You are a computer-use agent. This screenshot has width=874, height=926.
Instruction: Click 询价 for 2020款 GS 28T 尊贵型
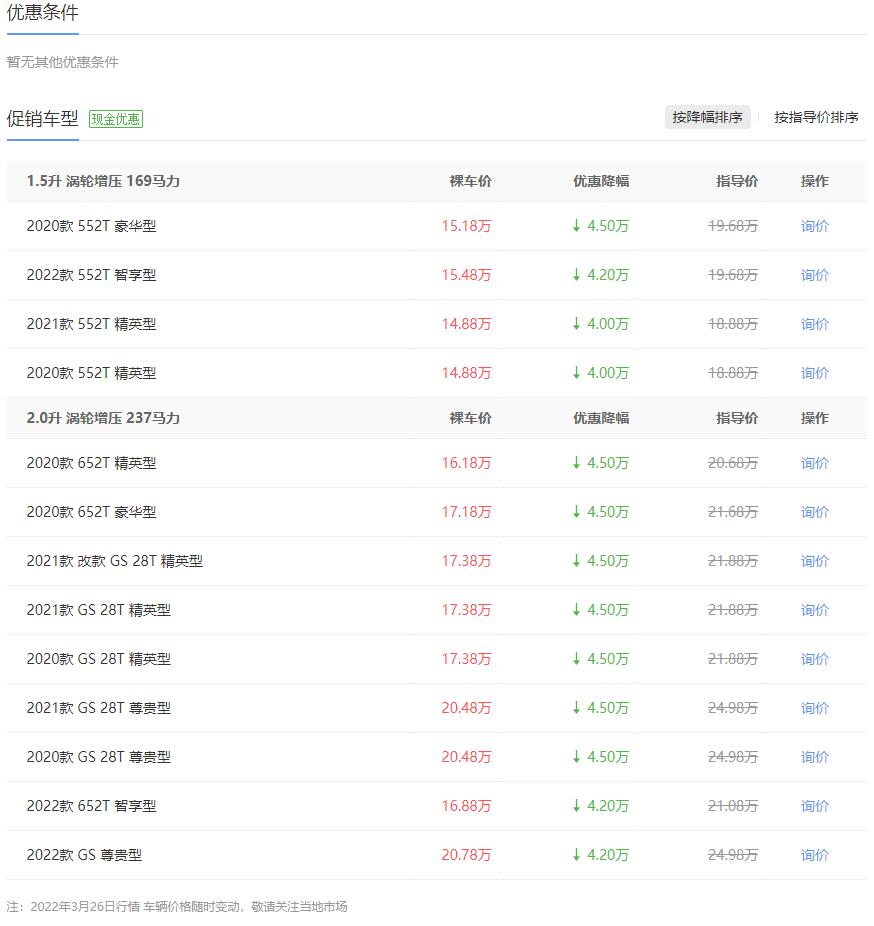pos(814,757)
